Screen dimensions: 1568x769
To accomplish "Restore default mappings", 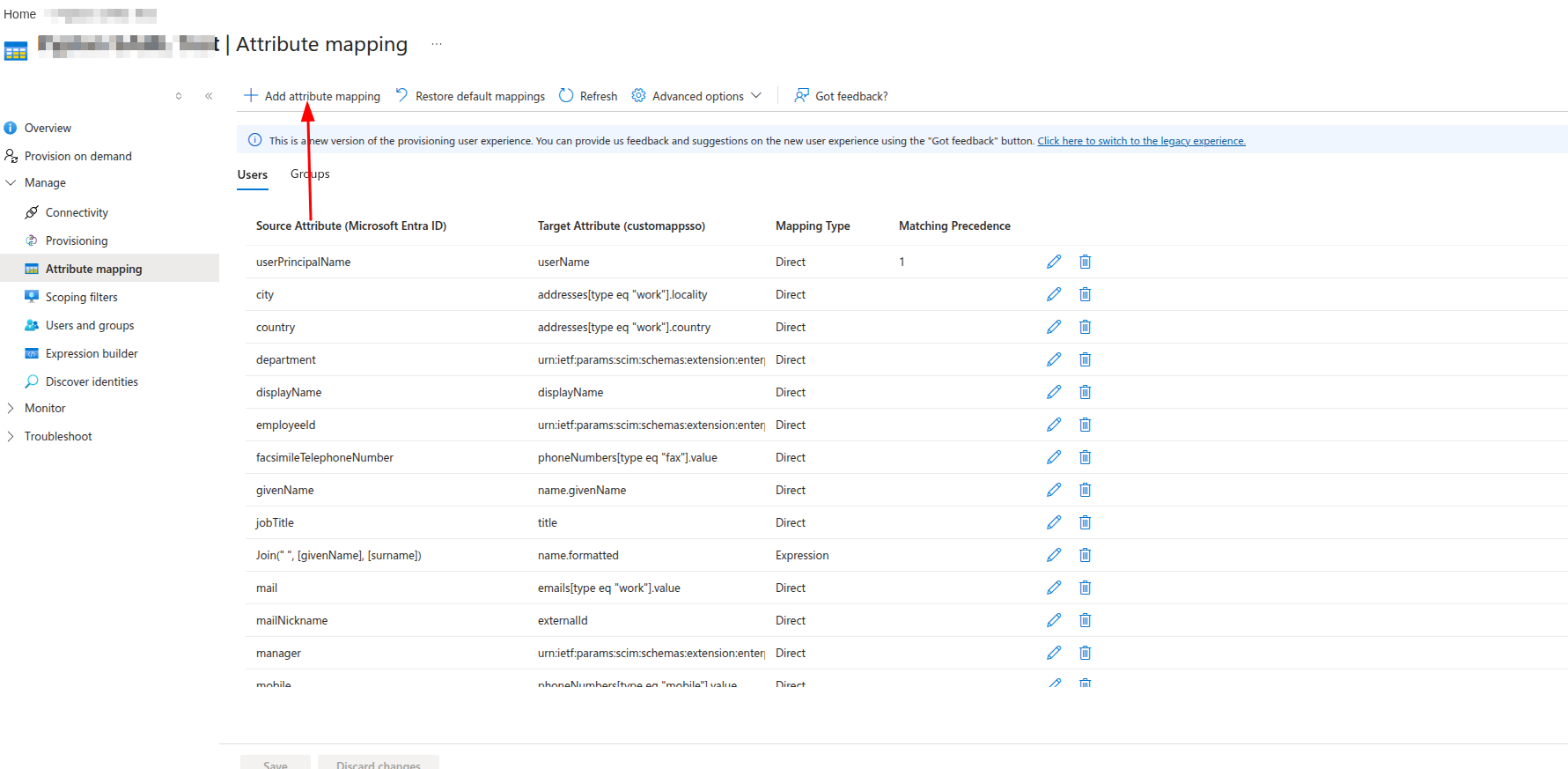I will pos(470,96).
